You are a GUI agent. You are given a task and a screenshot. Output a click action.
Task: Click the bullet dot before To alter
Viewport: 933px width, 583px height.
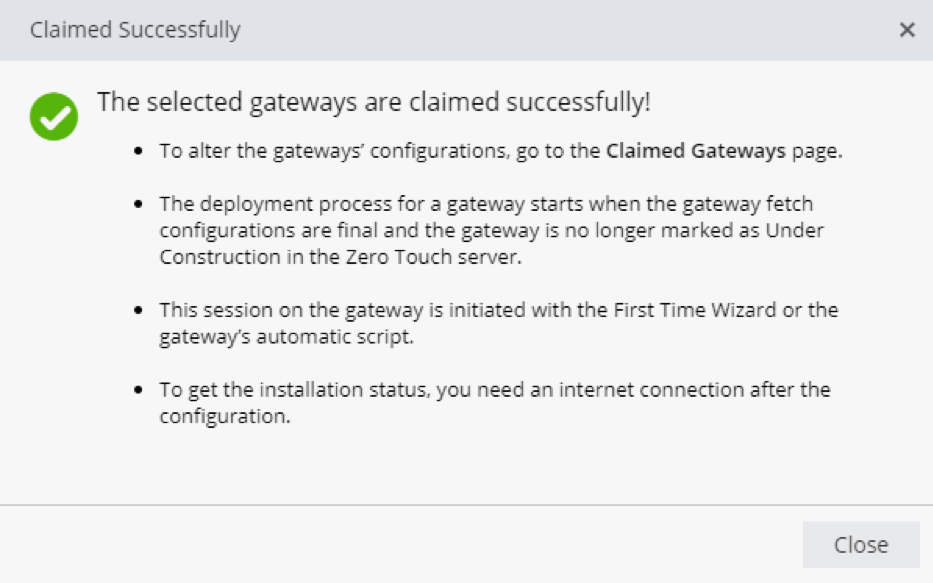(138, 151)
